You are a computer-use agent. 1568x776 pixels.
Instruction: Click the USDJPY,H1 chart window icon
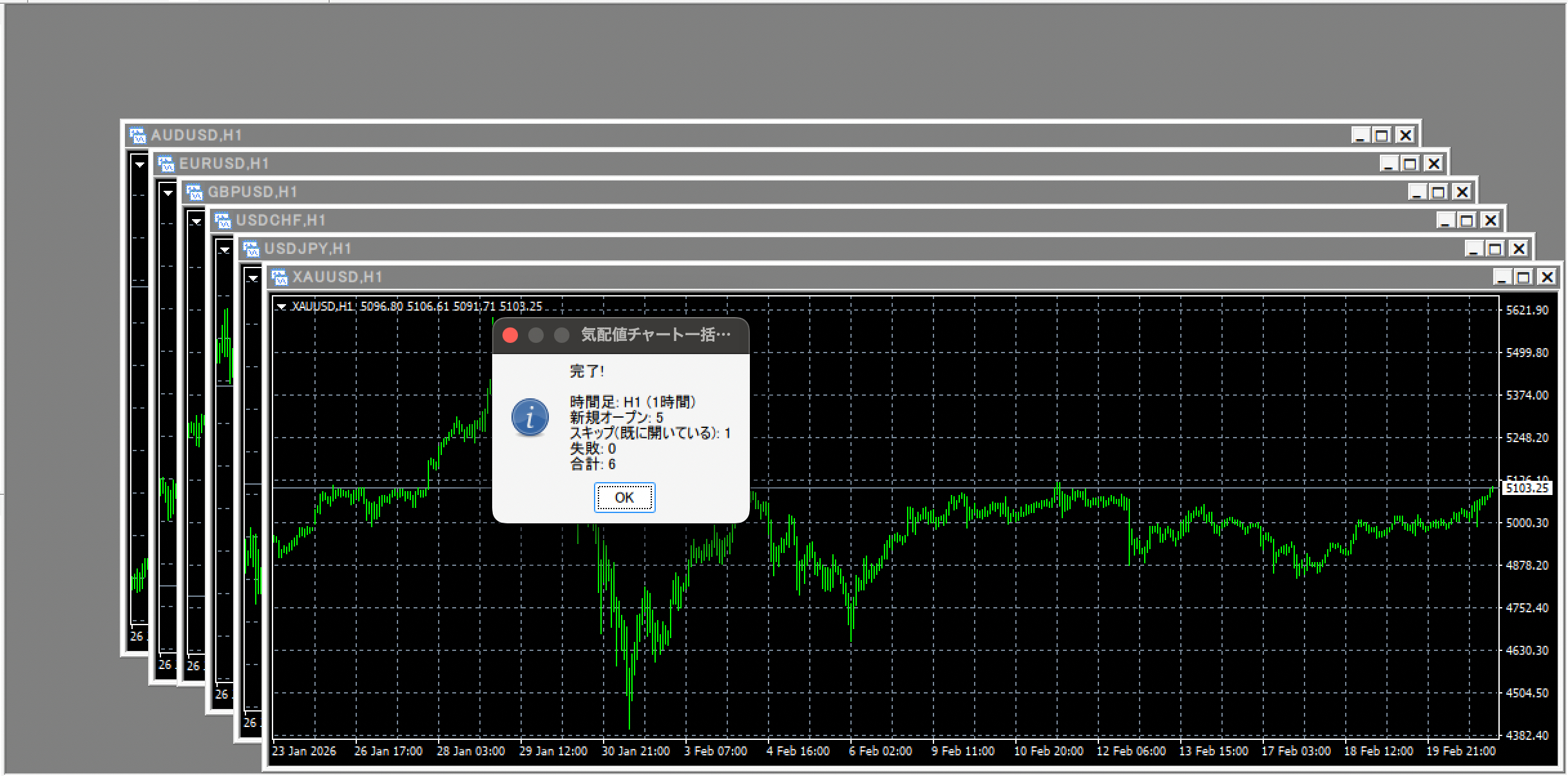point(251,249)
